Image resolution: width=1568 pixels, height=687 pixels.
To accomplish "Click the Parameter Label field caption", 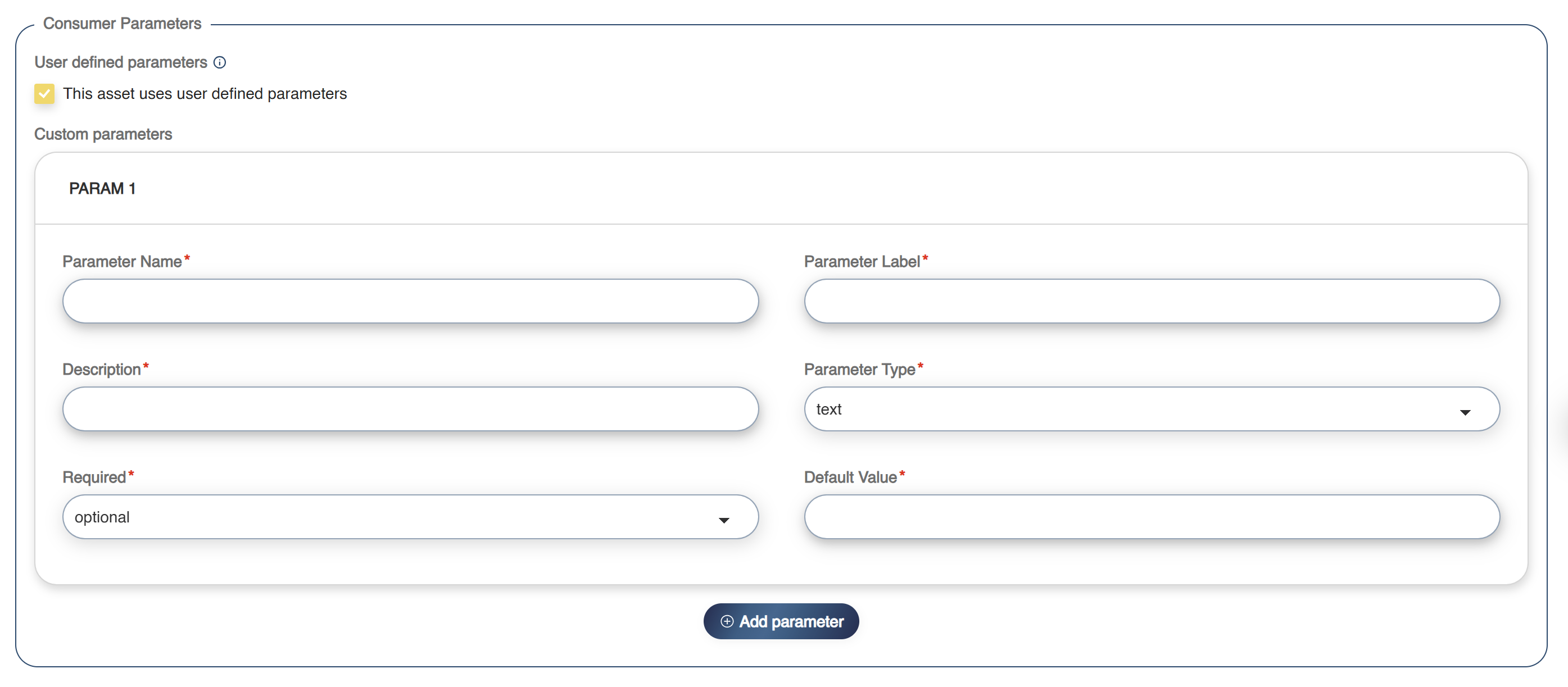I will pos(862,262).
